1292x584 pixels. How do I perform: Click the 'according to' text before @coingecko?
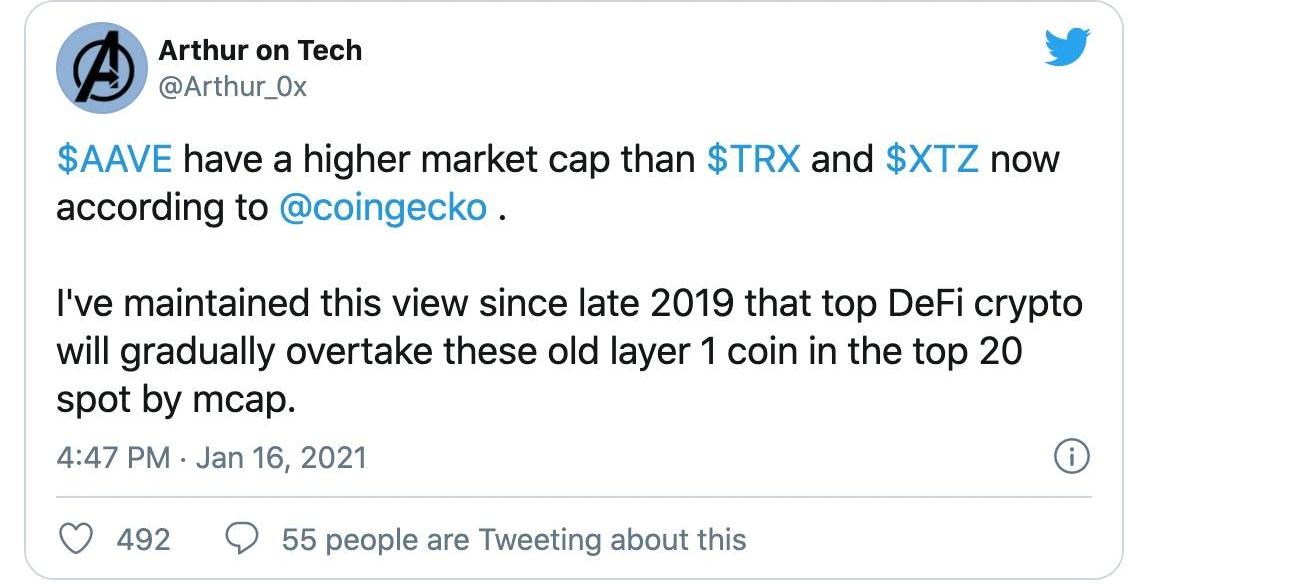[162, 208]
